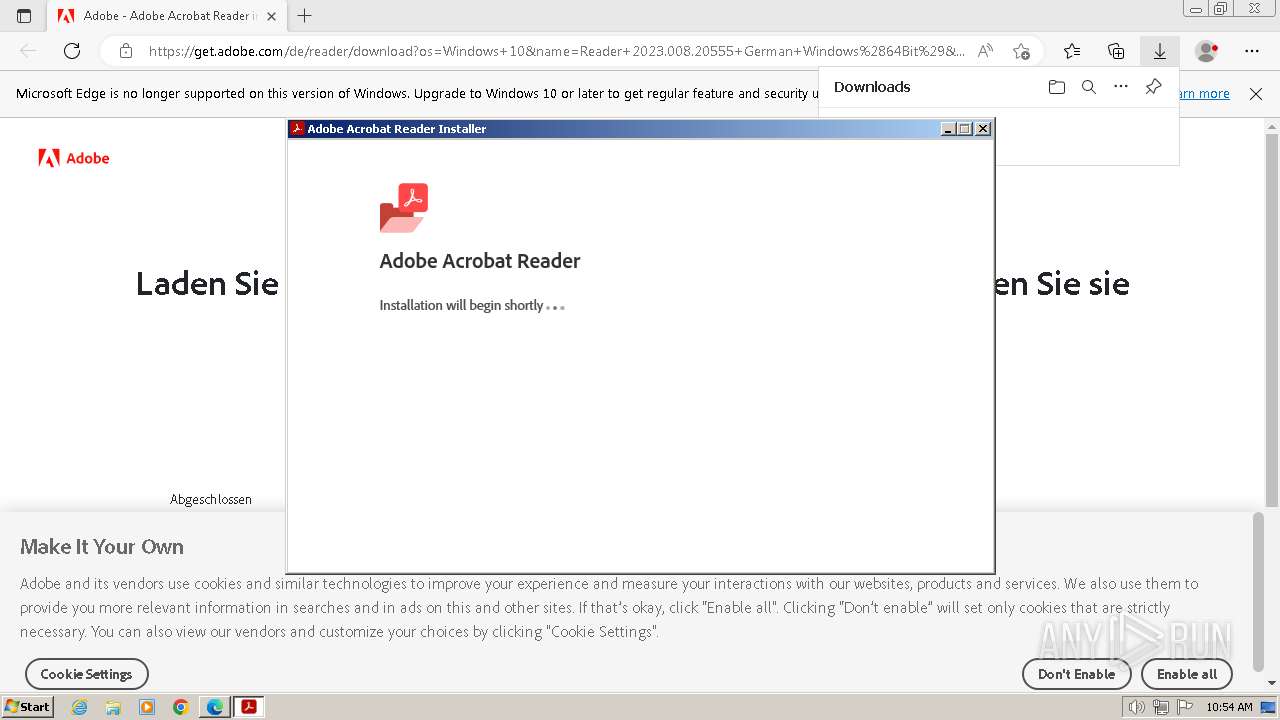
Task: Open Cookie Settings
Action: (x=86, y=674)
